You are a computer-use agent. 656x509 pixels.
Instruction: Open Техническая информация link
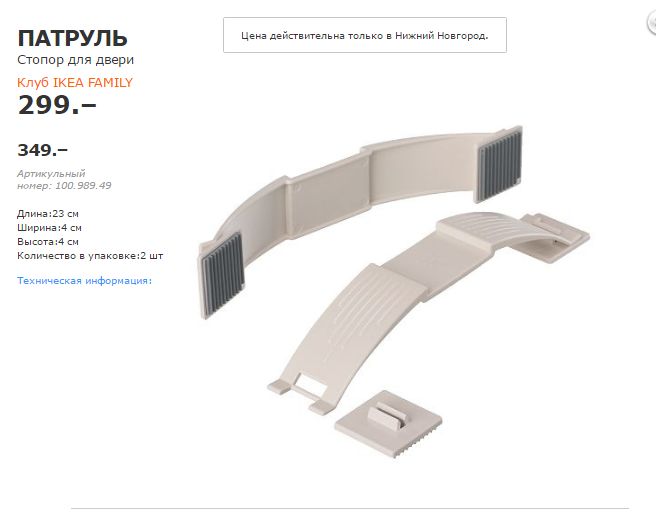click(85, 281)
